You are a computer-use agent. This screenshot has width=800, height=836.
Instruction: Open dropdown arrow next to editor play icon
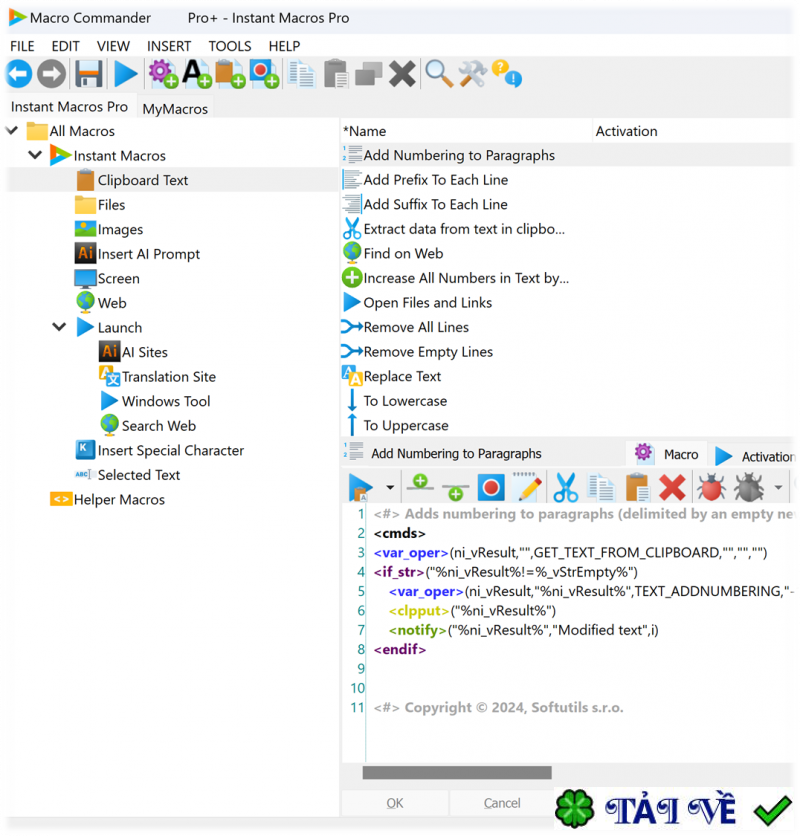tap(390, 487)
